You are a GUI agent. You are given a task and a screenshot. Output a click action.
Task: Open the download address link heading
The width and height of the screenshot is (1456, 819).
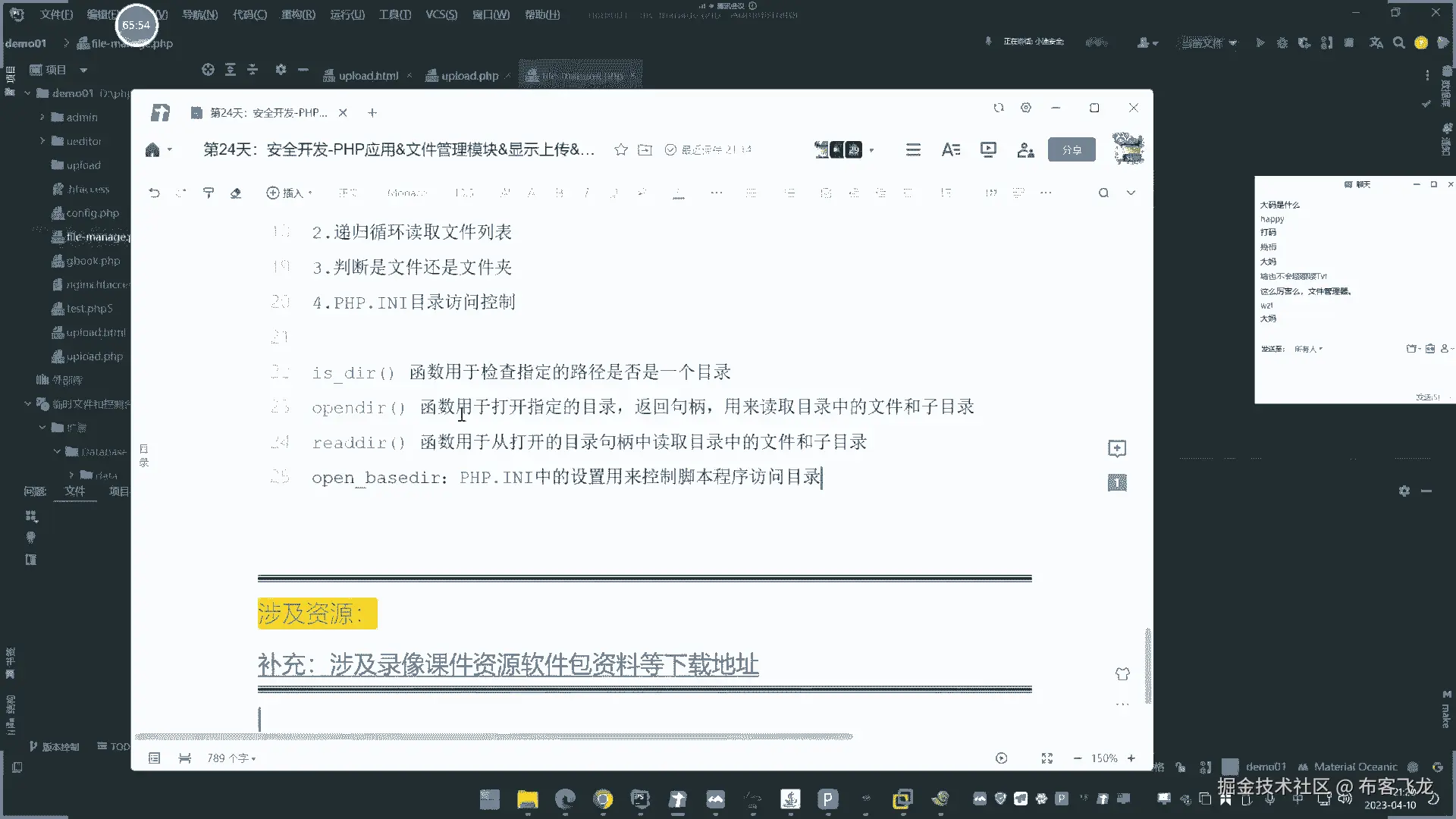pos(507,665)
